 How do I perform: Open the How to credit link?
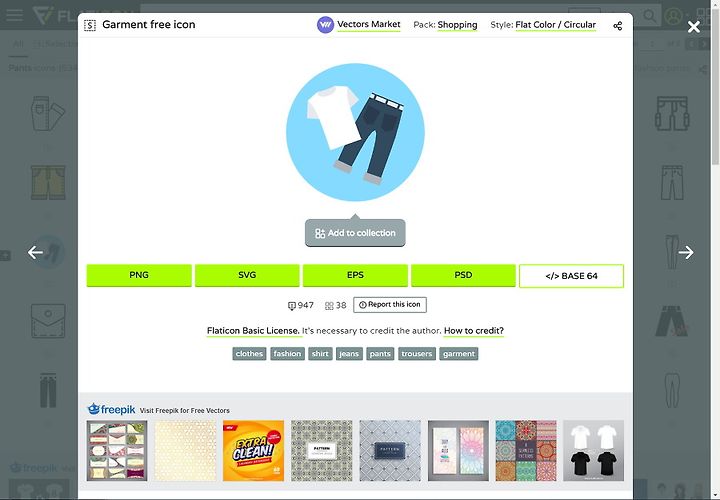[473, 331]
